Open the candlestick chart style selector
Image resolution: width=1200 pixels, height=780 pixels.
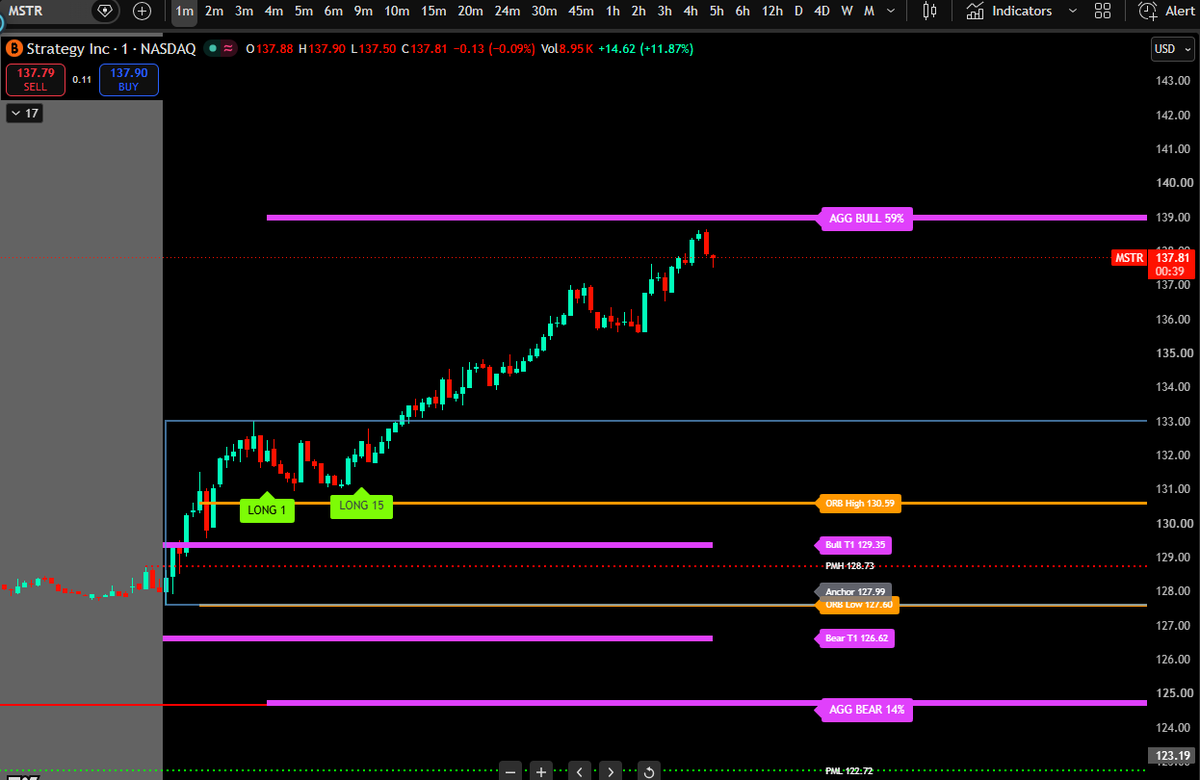(930, 11)
